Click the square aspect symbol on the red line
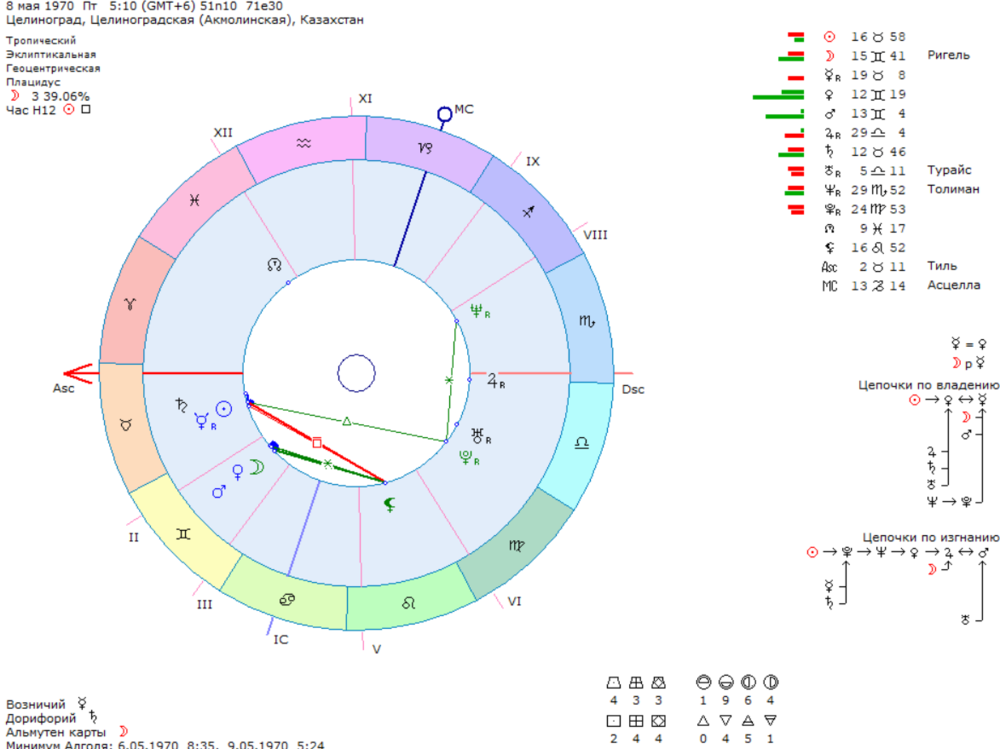The image size is (1000, 749). tap(317, 443)
